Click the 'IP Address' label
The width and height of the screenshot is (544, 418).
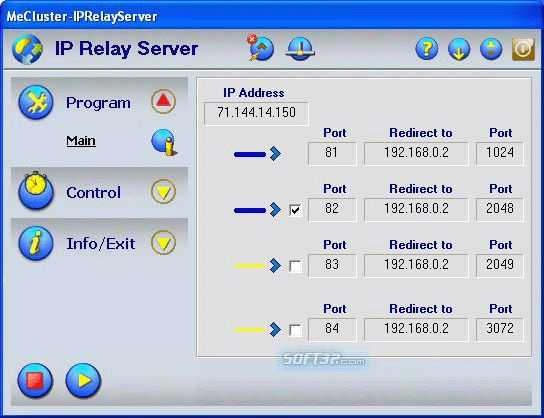point(253,93)
